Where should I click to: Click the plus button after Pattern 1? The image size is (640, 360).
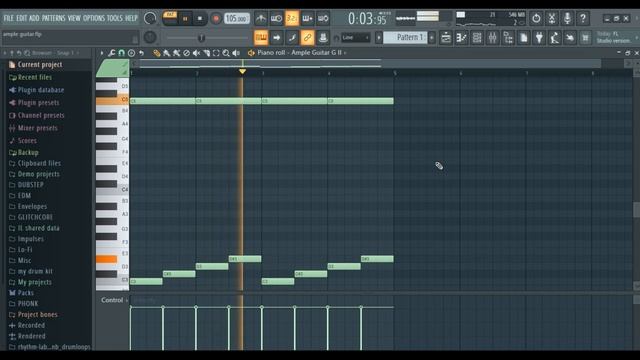[x=431, y=38]
